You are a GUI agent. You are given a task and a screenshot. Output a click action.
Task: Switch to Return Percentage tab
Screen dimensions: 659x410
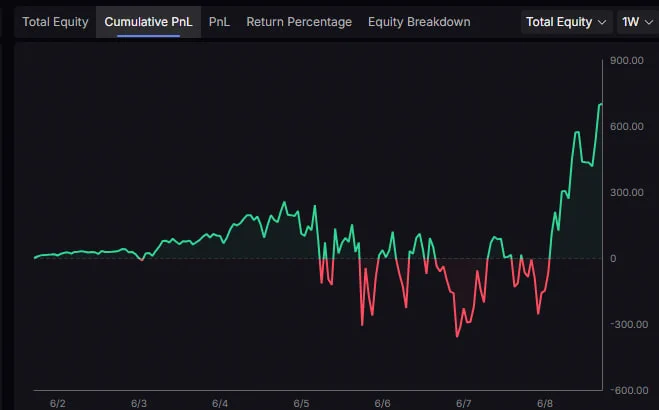(299, 22)
